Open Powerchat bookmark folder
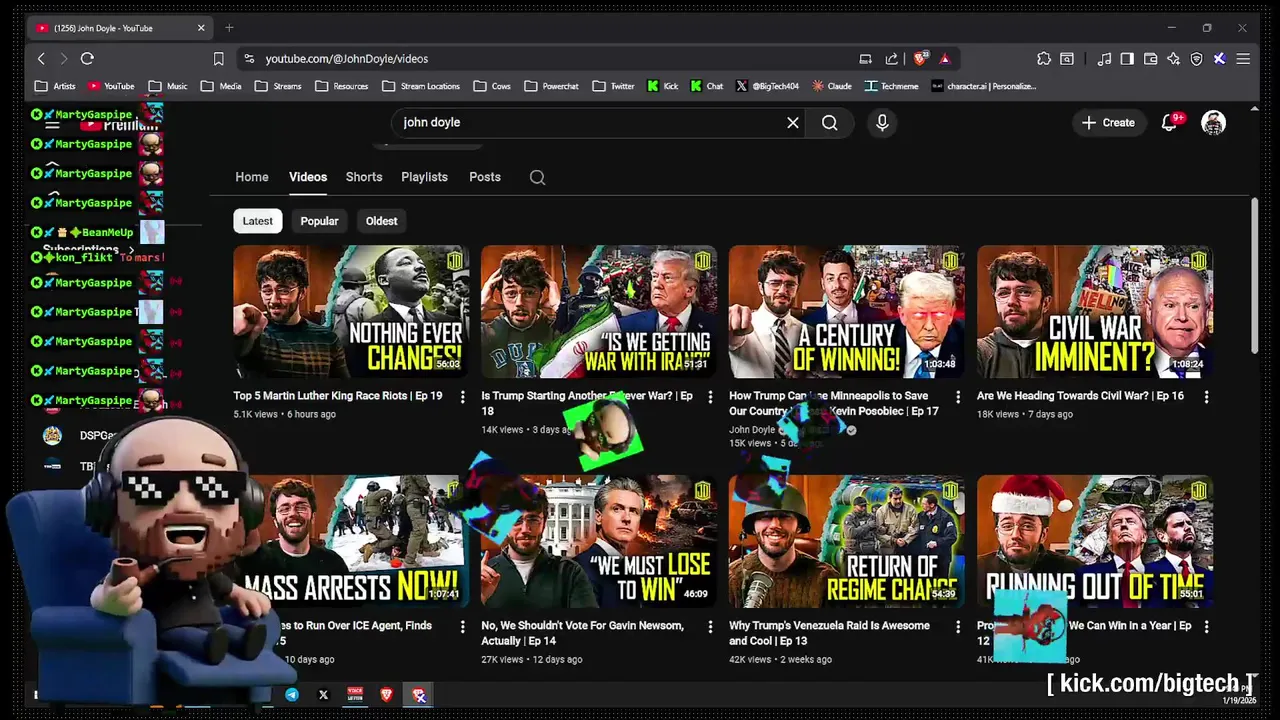The height and width of the screenshot is (720, 1280). [551, 86]
